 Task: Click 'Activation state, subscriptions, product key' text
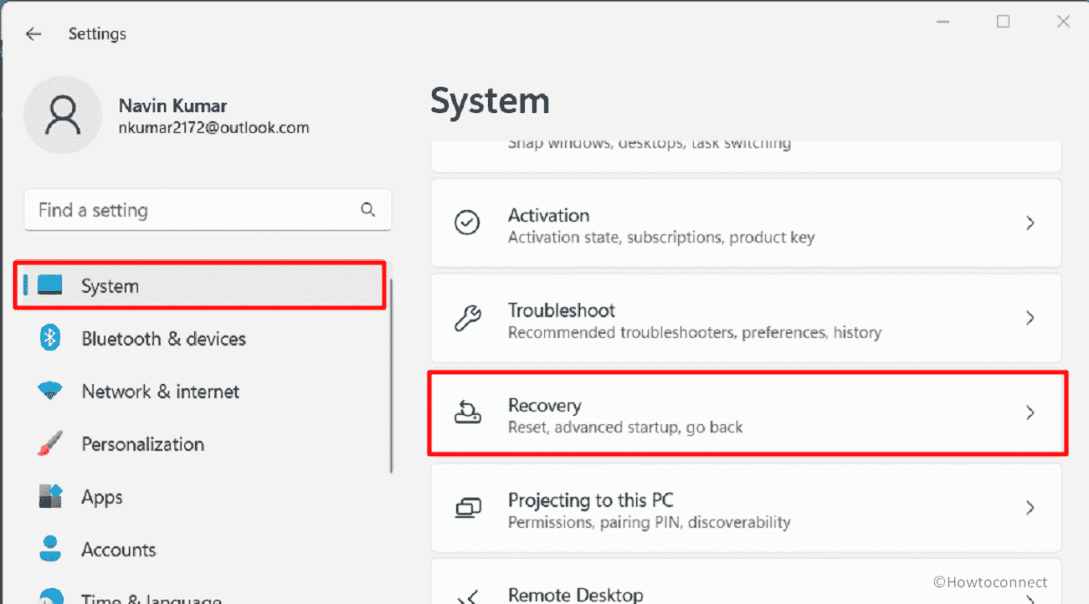(661, 237)
